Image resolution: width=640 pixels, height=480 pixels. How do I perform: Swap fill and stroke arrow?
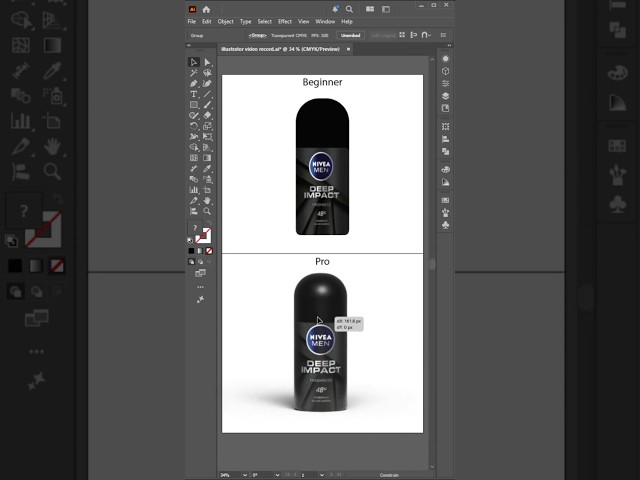coord(209,223)
